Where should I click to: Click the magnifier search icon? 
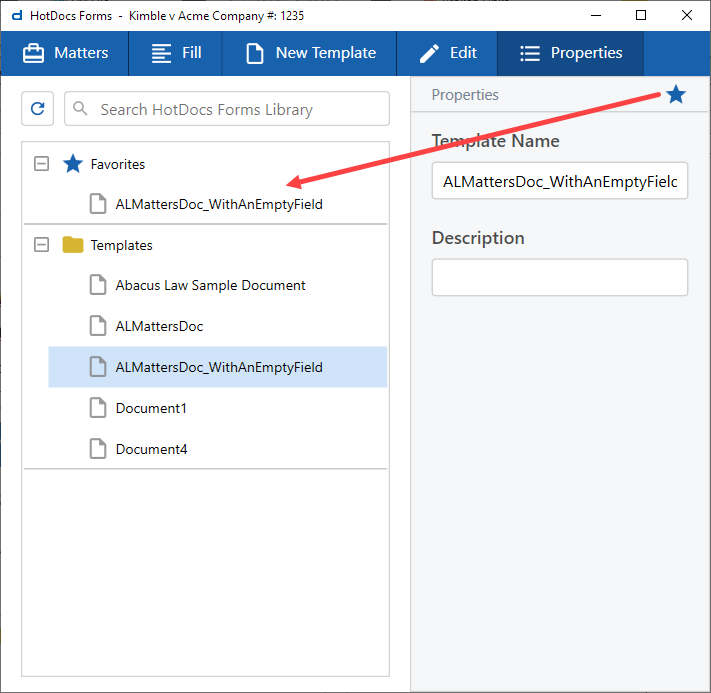[x=80, y=108]
